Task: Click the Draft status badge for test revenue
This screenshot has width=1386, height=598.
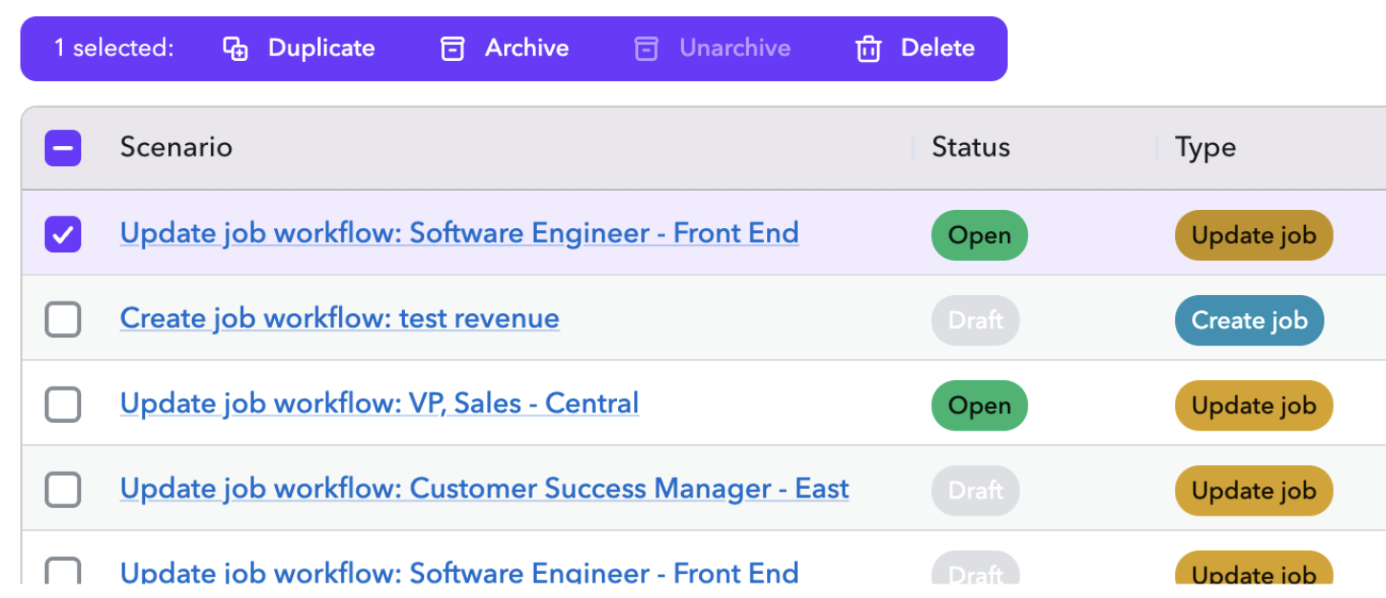Action: pos(975,321)
